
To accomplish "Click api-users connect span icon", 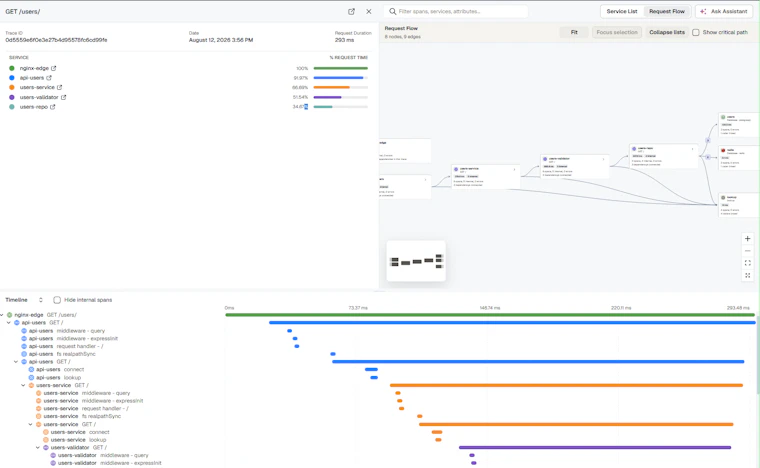I will point(31,370).
